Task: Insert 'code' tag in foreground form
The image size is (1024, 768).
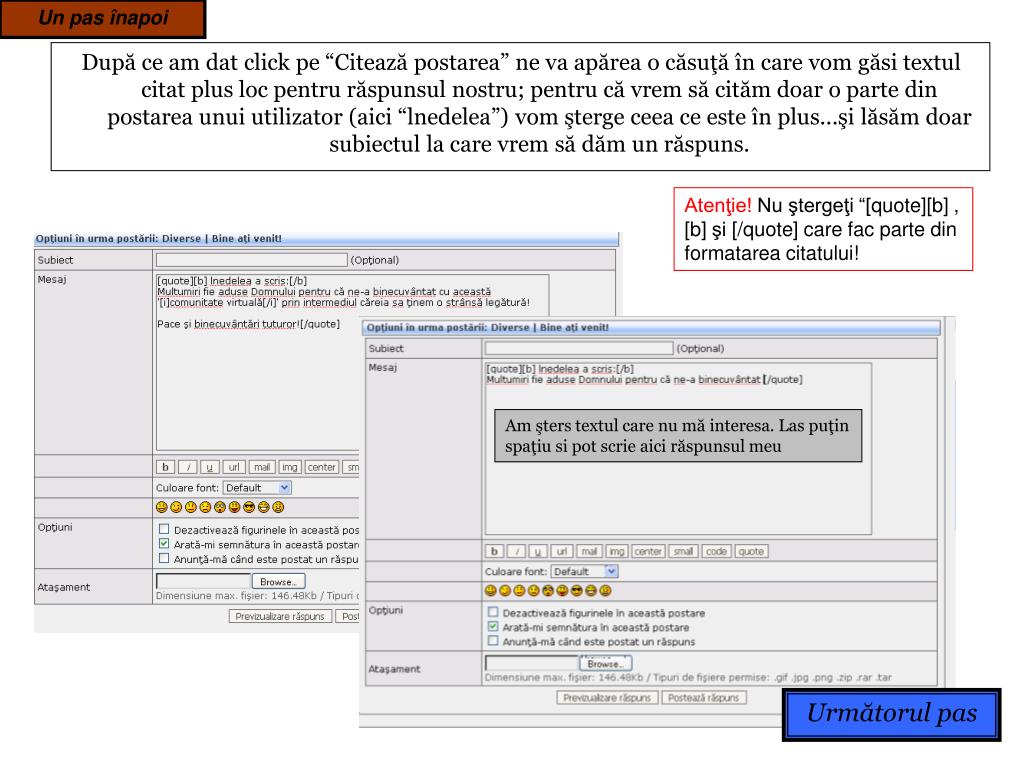Action: [716, 551]
